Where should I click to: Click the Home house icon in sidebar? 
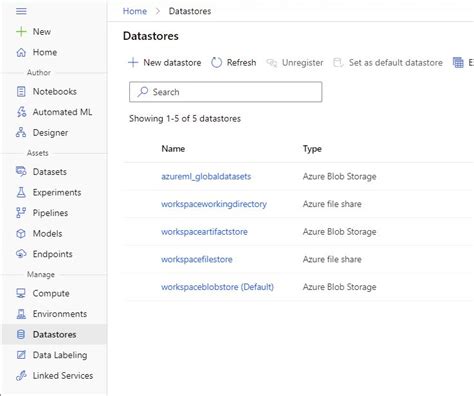coord(21,52)
